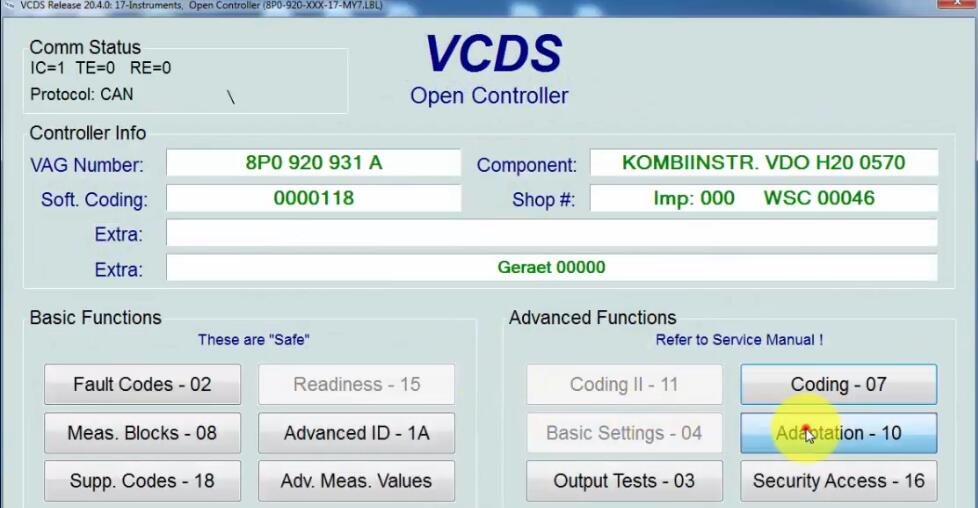The image size is (978, 508).
Task: Open Adv. Meas. Values
Action: coord(357,481)
